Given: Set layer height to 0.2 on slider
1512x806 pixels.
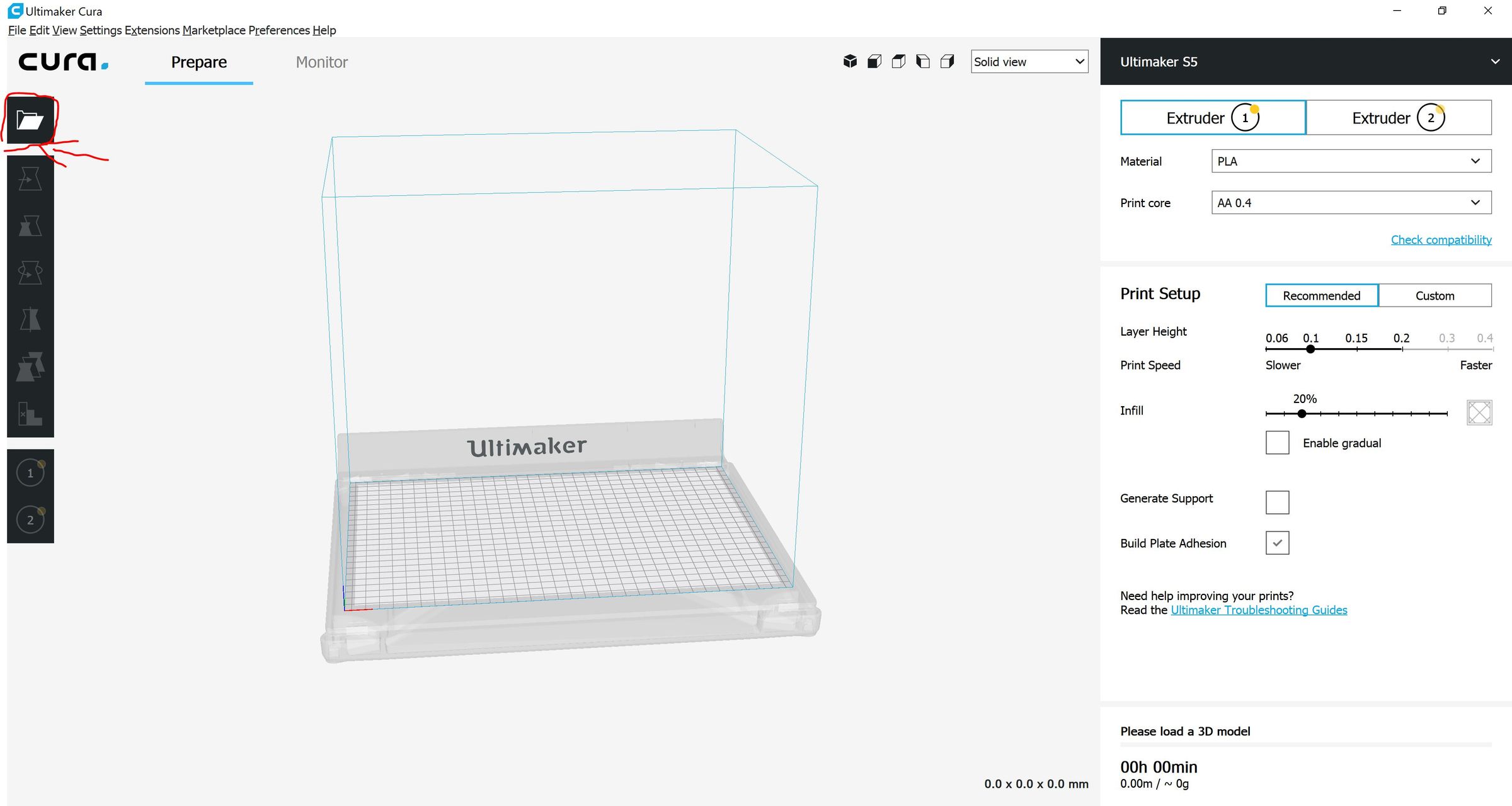Looking at the screenshot, I should (1402, 349).
